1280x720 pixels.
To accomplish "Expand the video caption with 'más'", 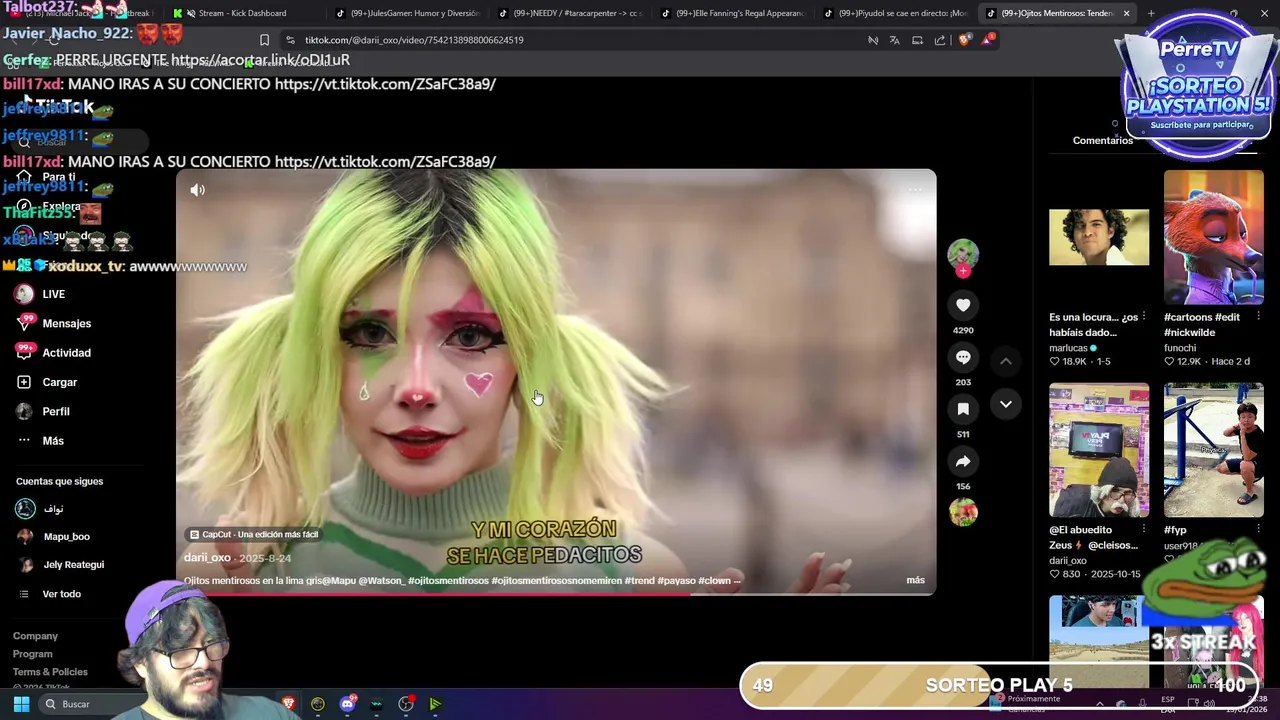I will click(x=915, y=580).
